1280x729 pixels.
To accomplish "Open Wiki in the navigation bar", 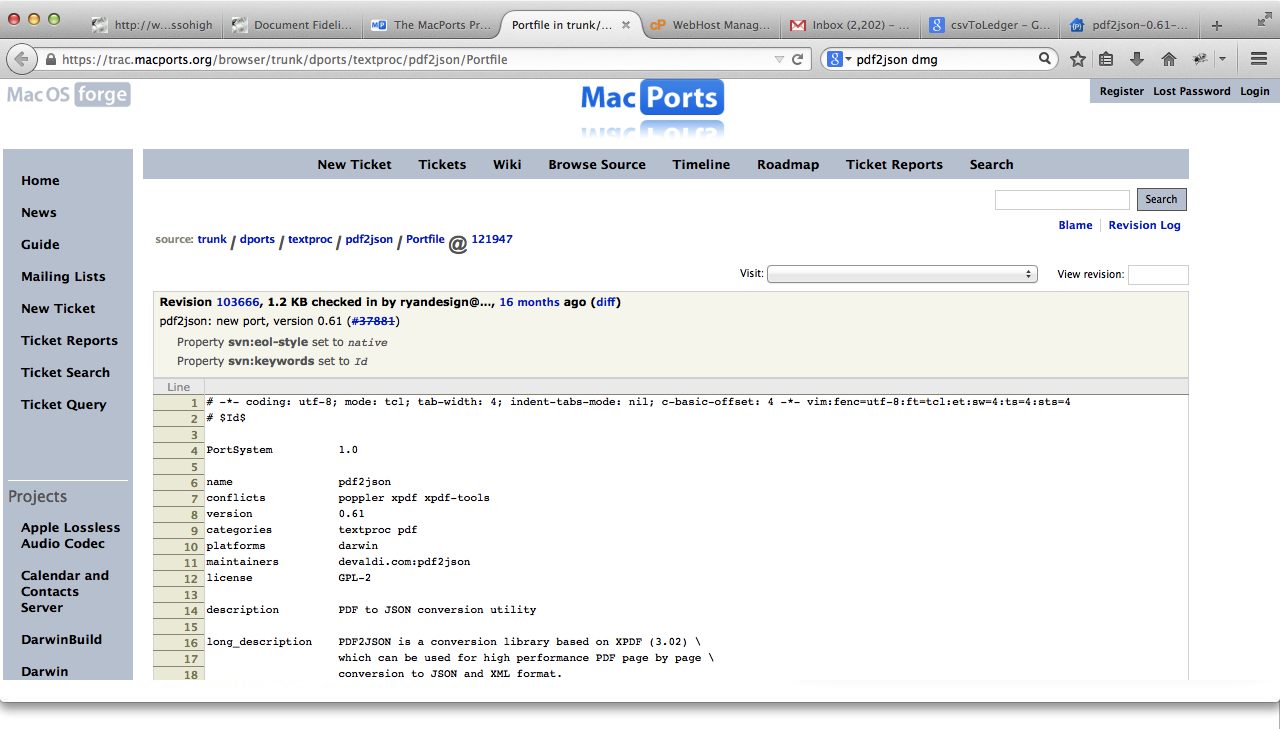I will pyautogui.click(x=507, y=164).
